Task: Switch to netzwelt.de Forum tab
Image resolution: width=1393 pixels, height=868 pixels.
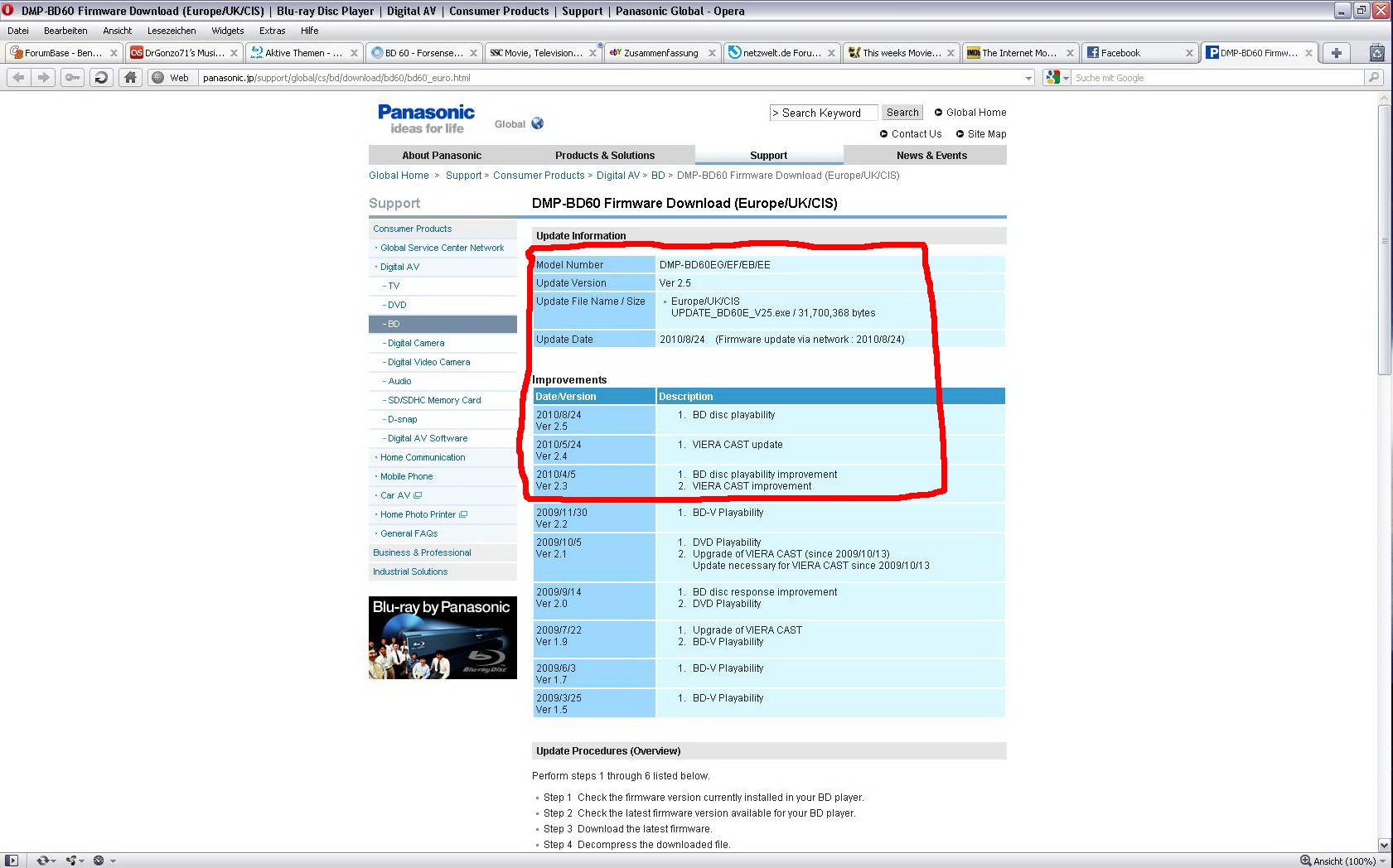Action: pos(781,53)
